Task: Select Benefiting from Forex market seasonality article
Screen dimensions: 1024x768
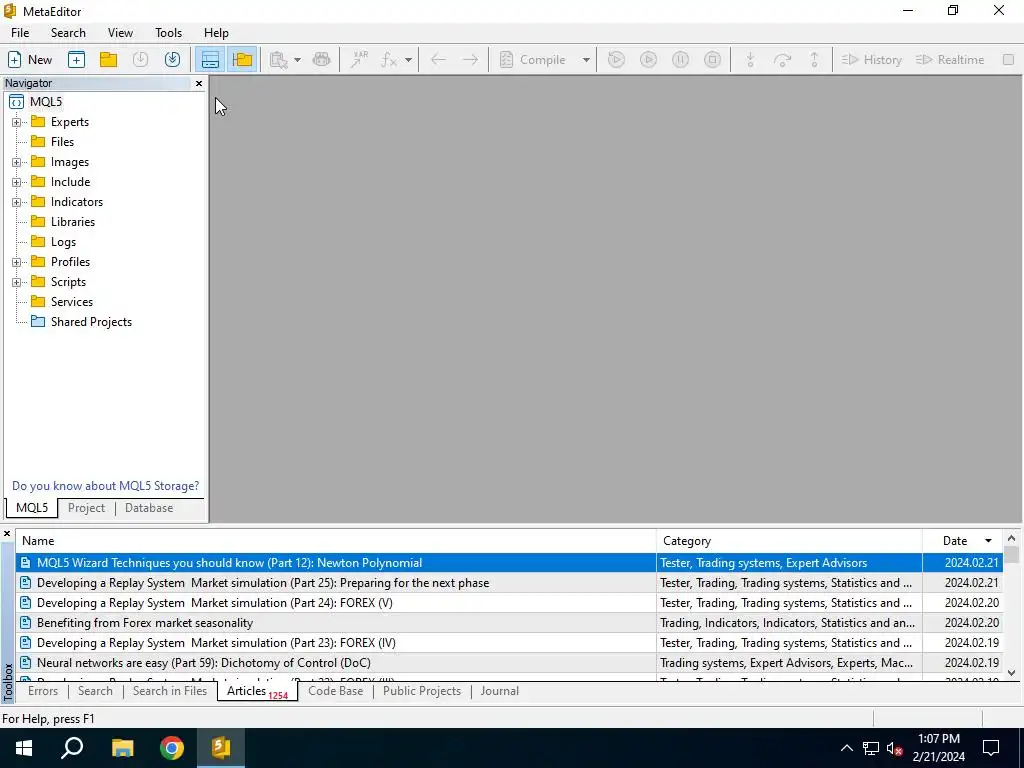Action: pyautogui.click(x=509, y=623)
